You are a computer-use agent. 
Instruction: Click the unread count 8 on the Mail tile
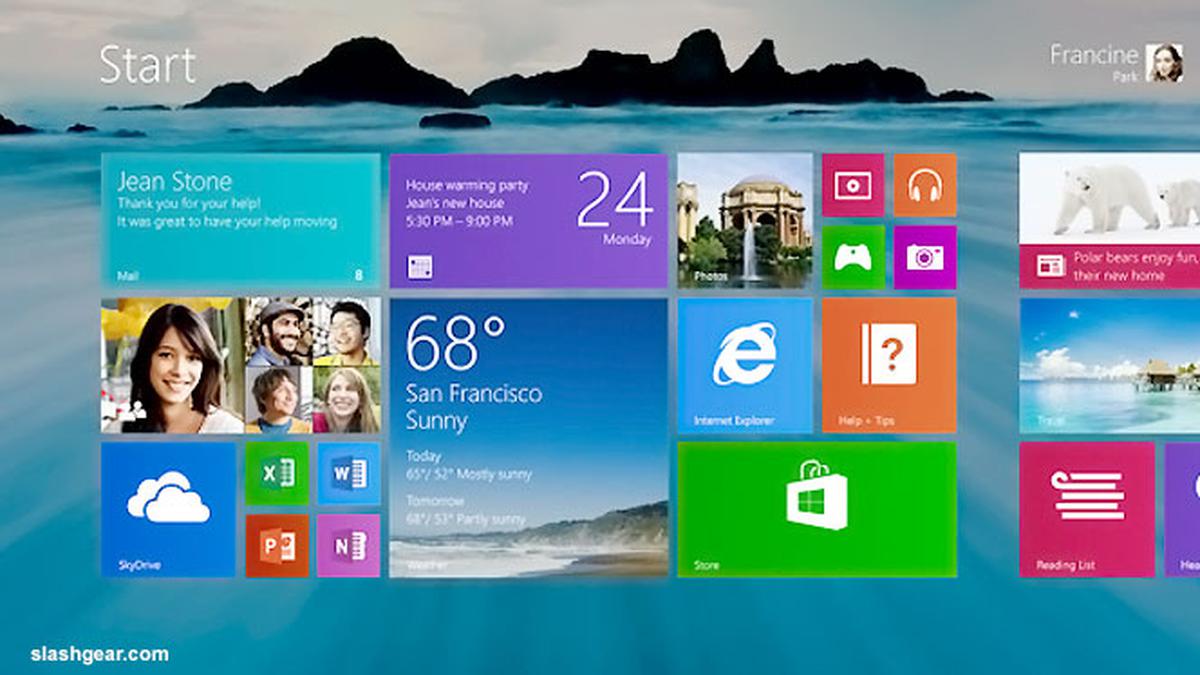click(x=359, y=275)
